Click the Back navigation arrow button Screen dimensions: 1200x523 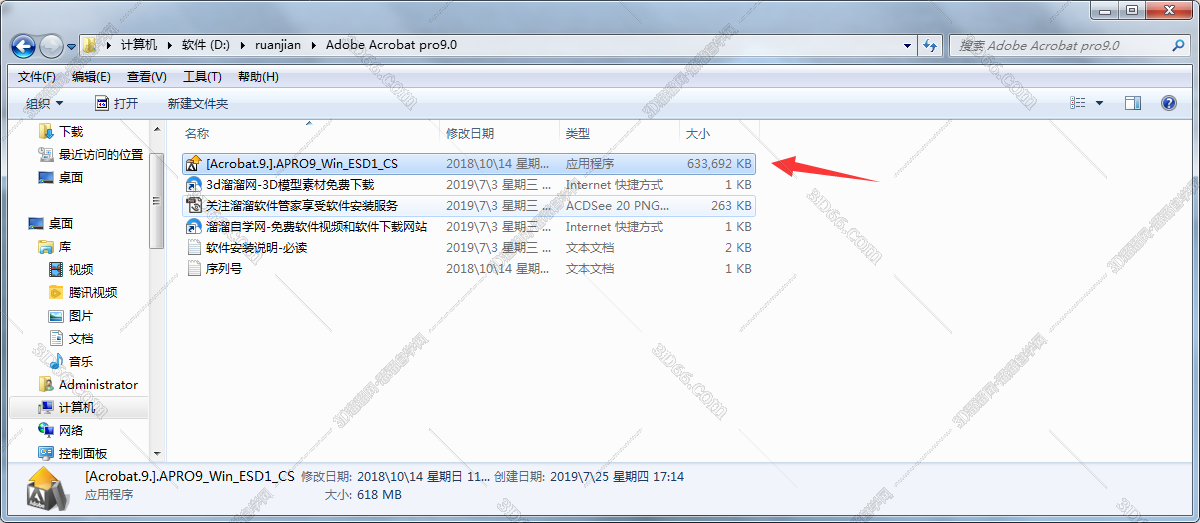[24, 46]
